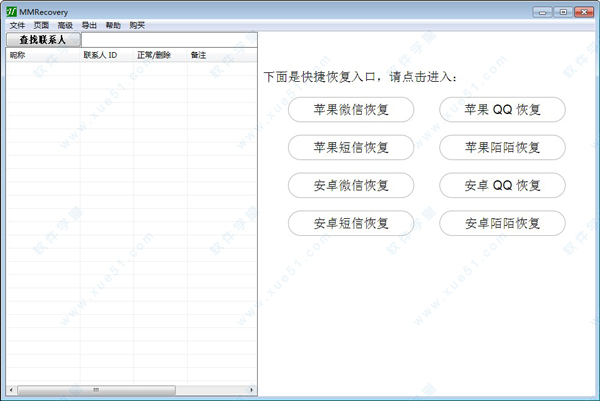Choose 苹果短信恢复 option
This screenshot has height=401, width=600.
351,147
